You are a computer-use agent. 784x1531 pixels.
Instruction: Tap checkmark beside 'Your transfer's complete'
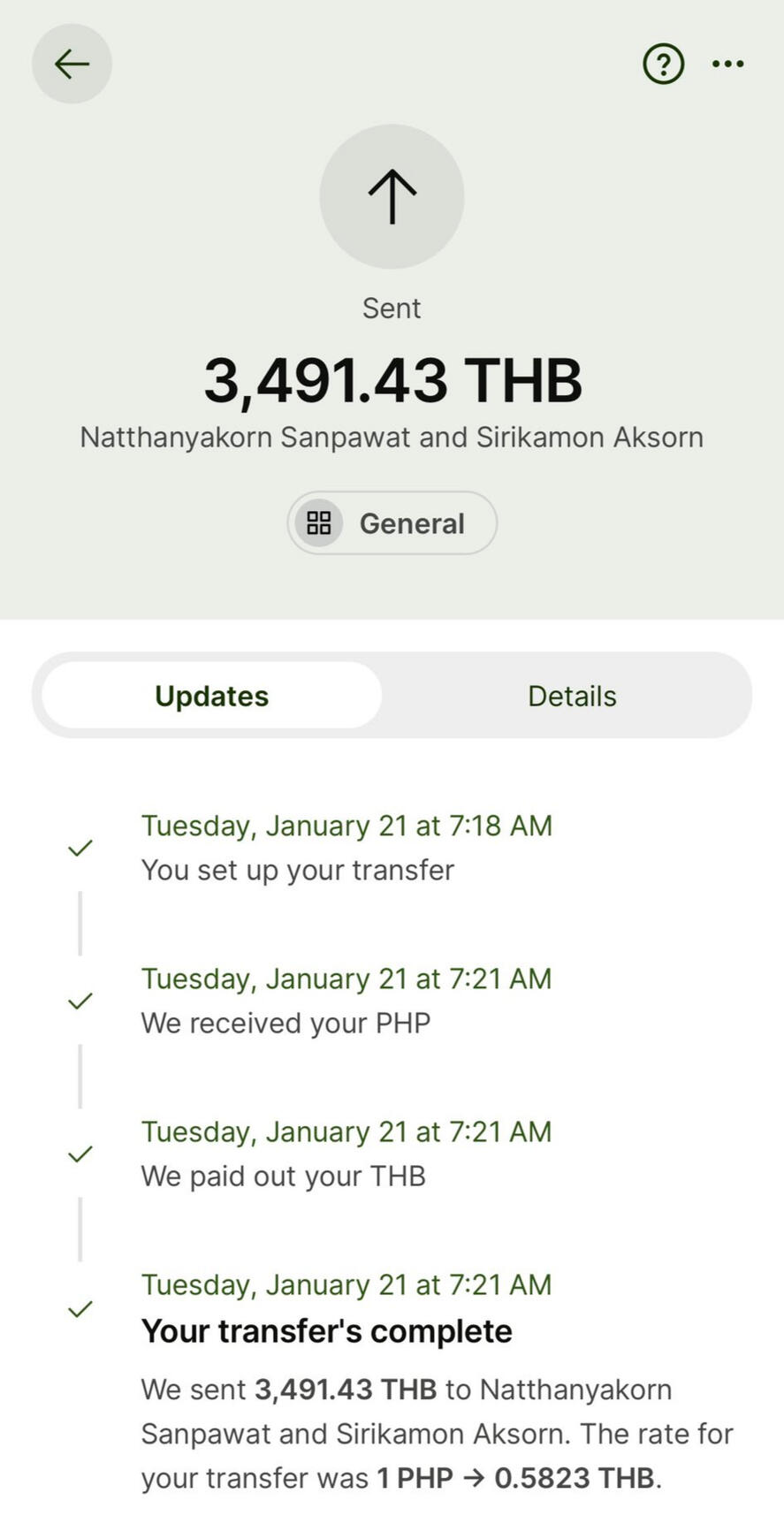(80, 1308)
